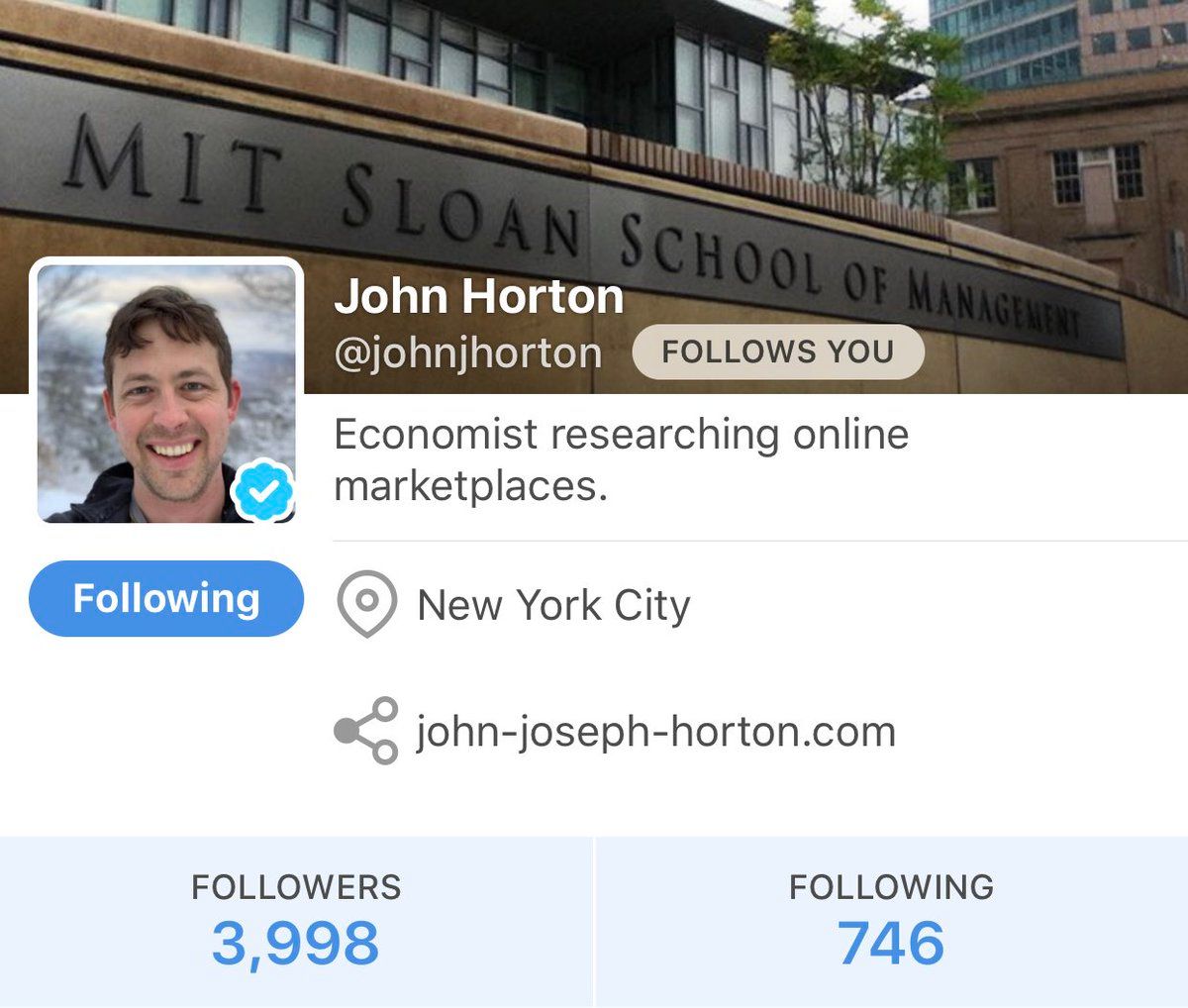Click the @johnjhorton handle
The image size is (1188, 1008).
(x=468, y=353)
